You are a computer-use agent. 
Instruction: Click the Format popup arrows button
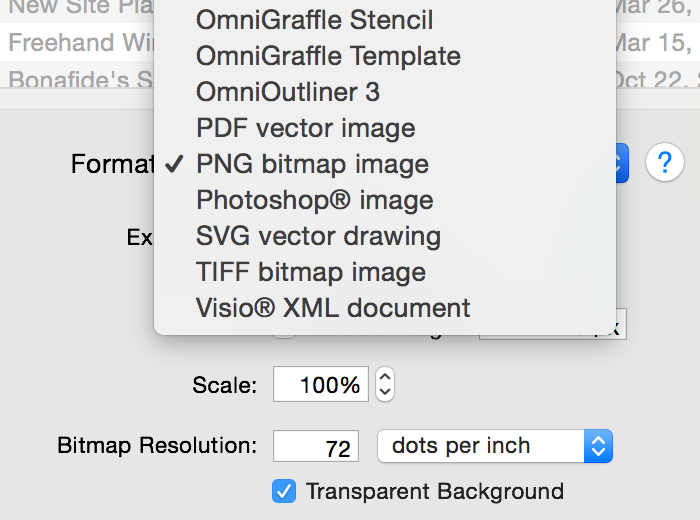[619, 163]
